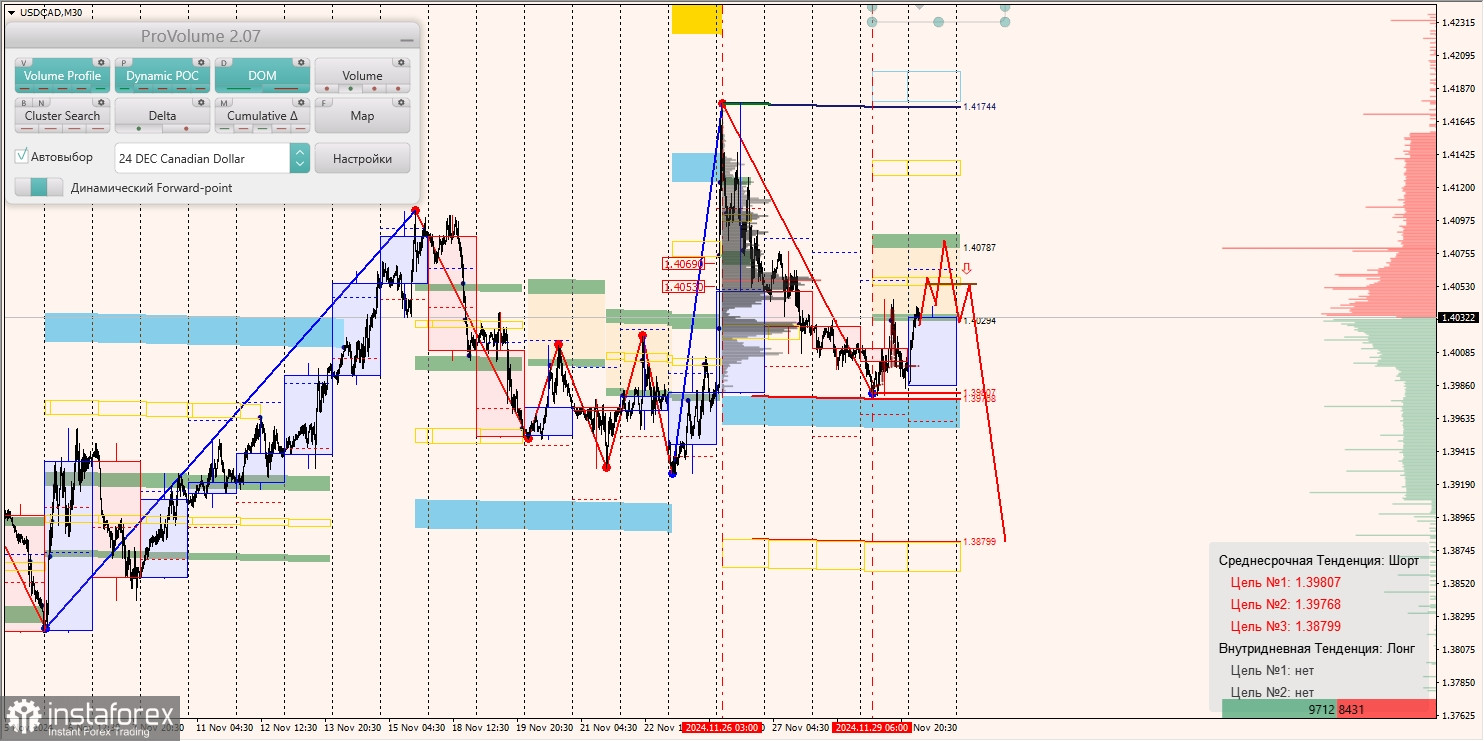Toggle the DOM button
This screenshot has height=741, width=1484.
pyautogui.click(x=262, y=76)
